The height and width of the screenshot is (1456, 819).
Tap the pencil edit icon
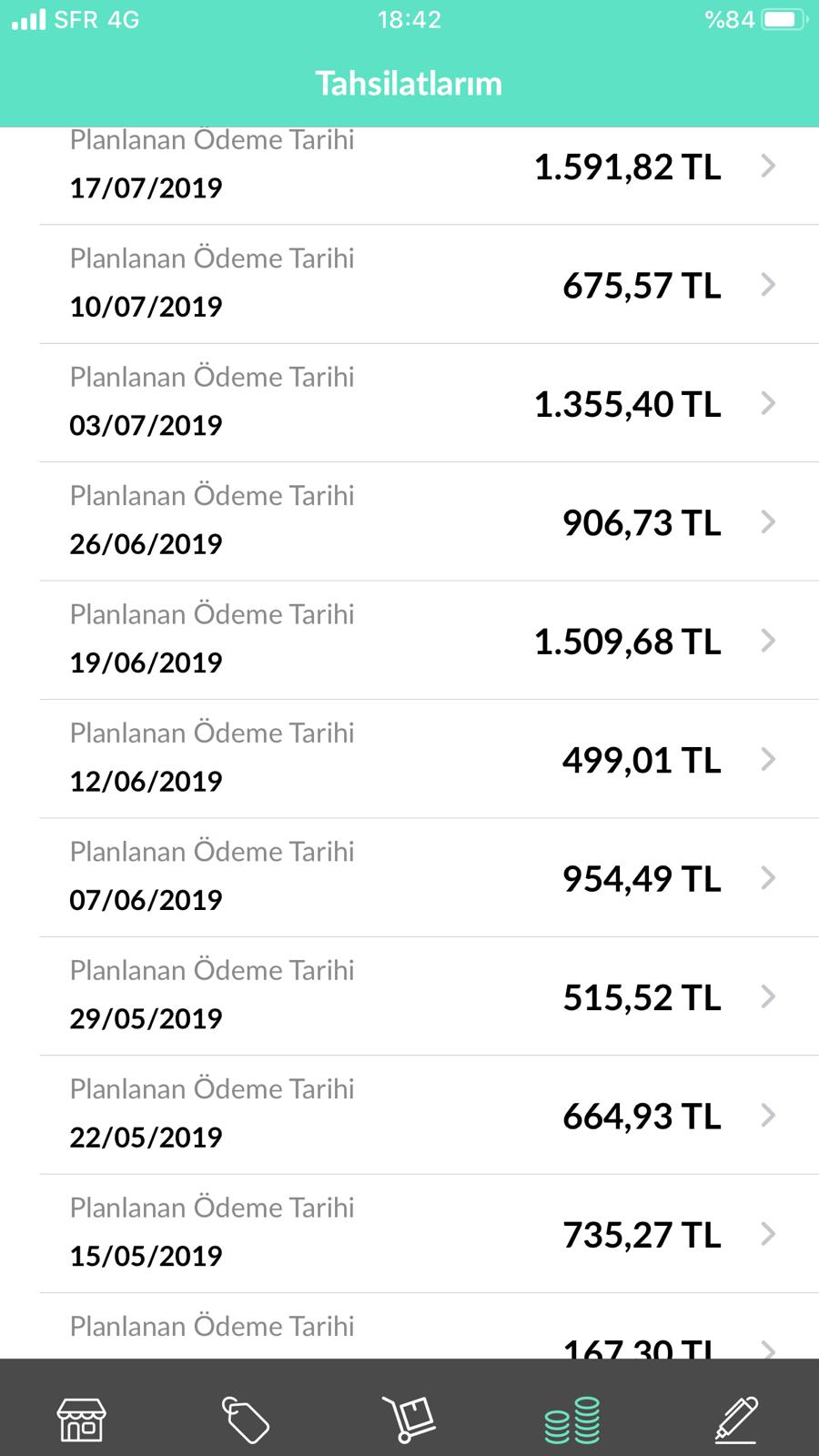coord(736,1420)
